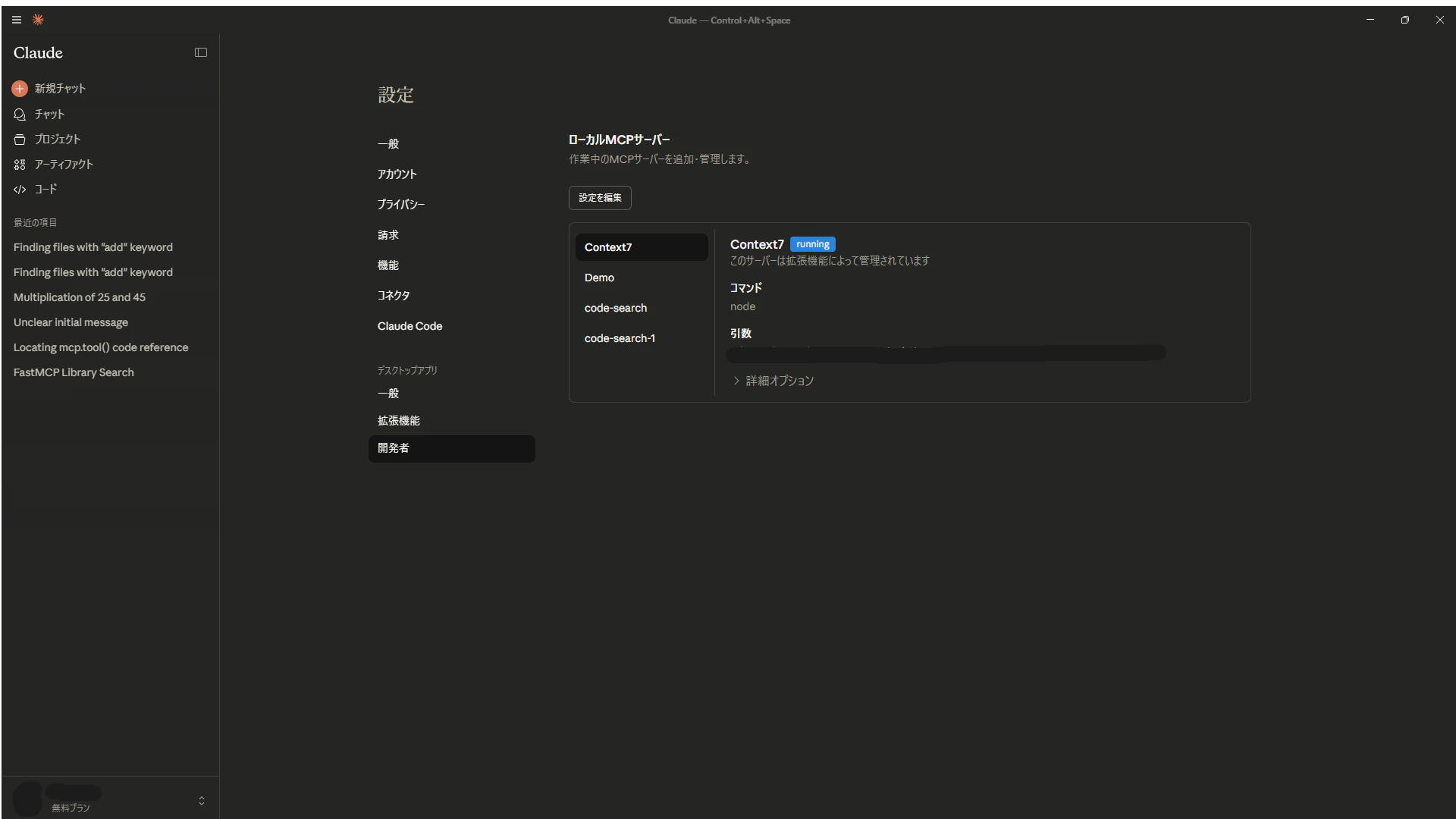Open 機能 features settings
Viewport: 1456px width, 819px height.
coord(452,265)
